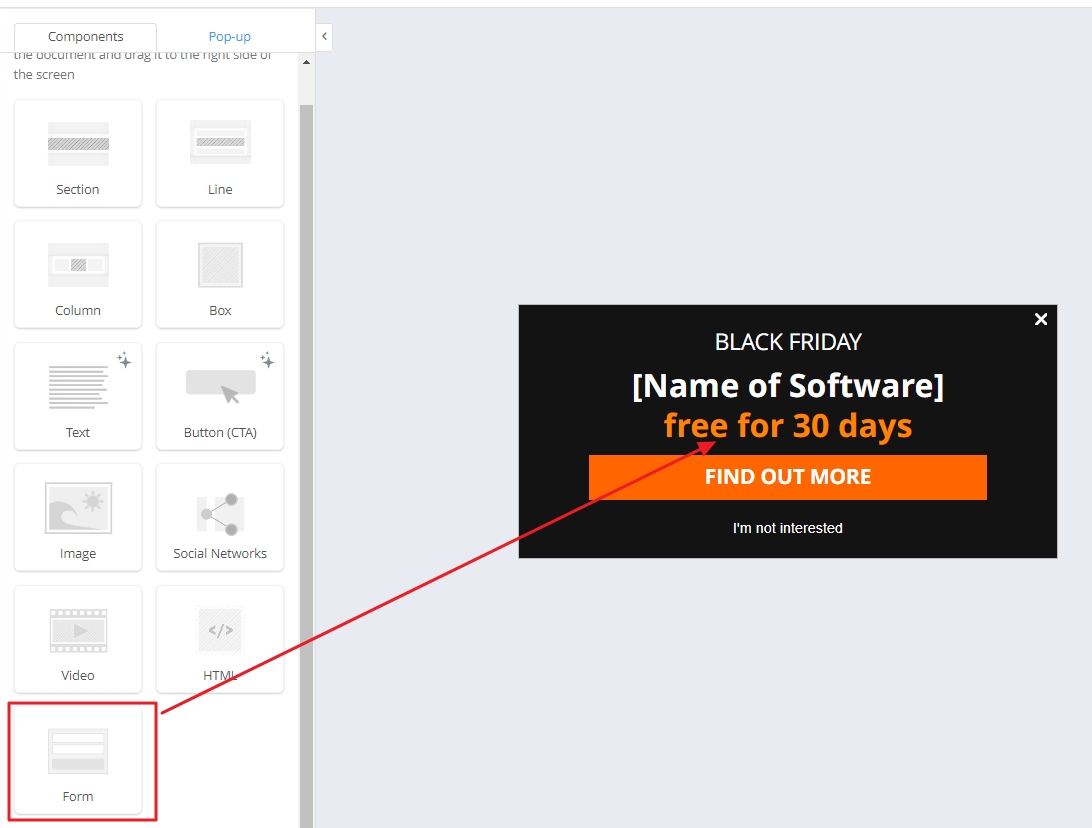Viewport: 1092px width, 828px height.
Task: Select the Button (CTA) component
Action: pos(220,396)
